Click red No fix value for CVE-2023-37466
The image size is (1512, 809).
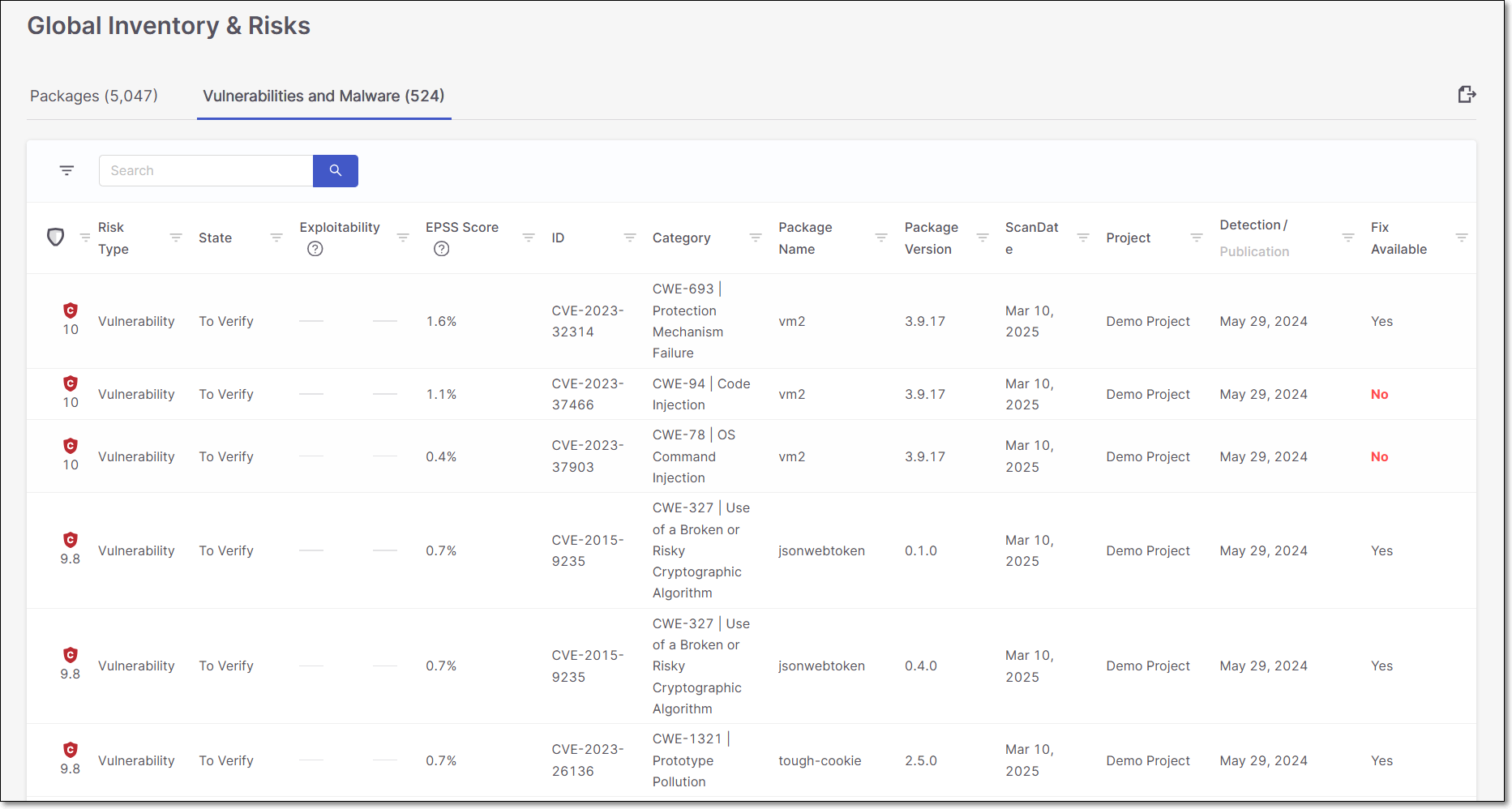tap(1379, 394)
